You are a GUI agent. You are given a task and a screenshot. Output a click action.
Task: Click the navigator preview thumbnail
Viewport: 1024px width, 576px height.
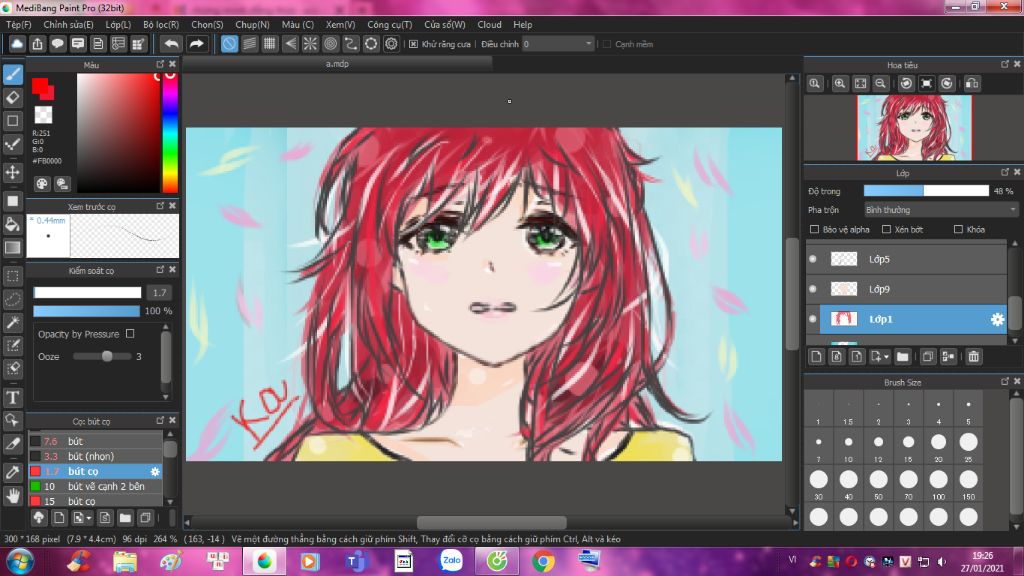click(x=914, y=127)
